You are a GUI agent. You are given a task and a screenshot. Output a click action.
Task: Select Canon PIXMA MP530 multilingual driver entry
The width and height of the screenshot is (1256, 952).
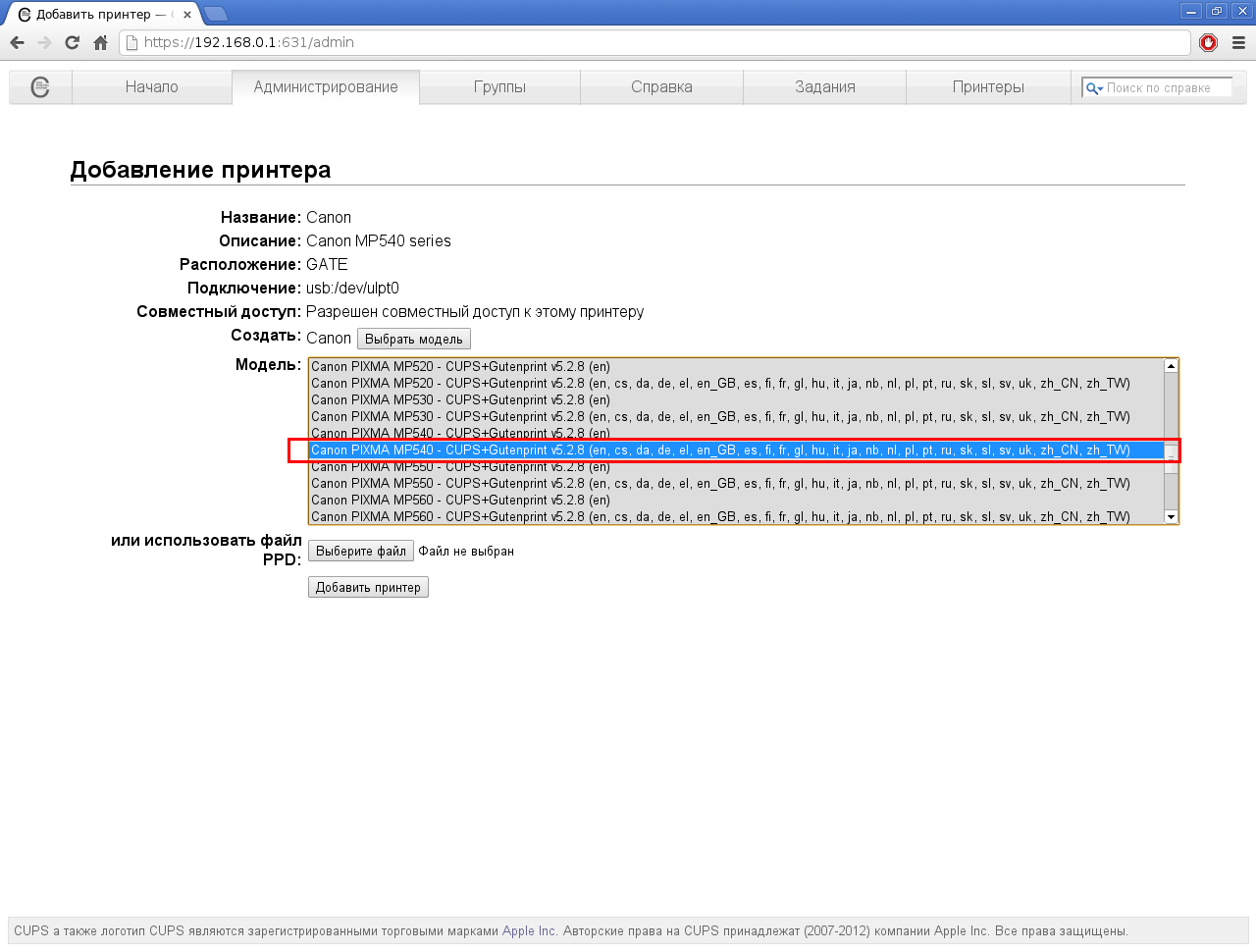[736, 417]
